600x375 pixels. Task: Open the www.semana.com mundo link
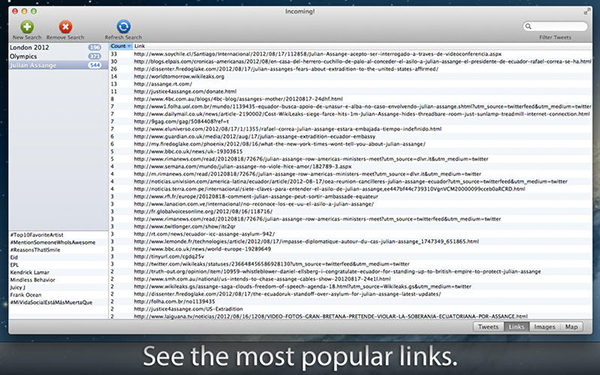[x=243, y=166]
